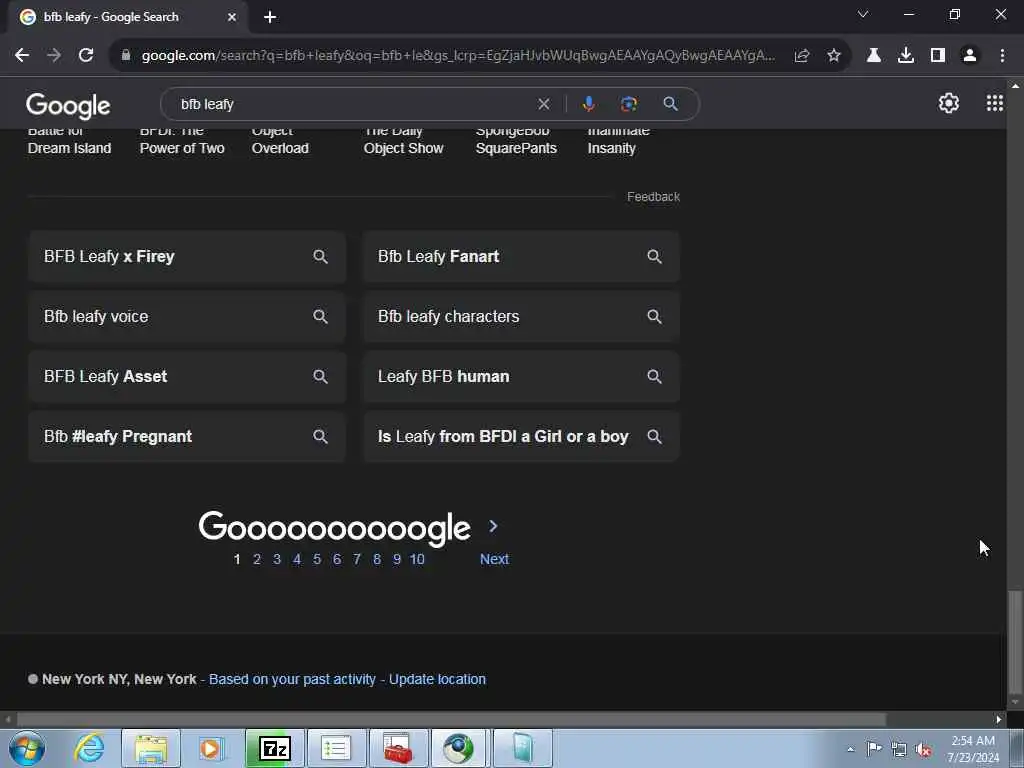1024x768 pixels.
Task: Click the Google logo to go home
Action: [68, 106]
